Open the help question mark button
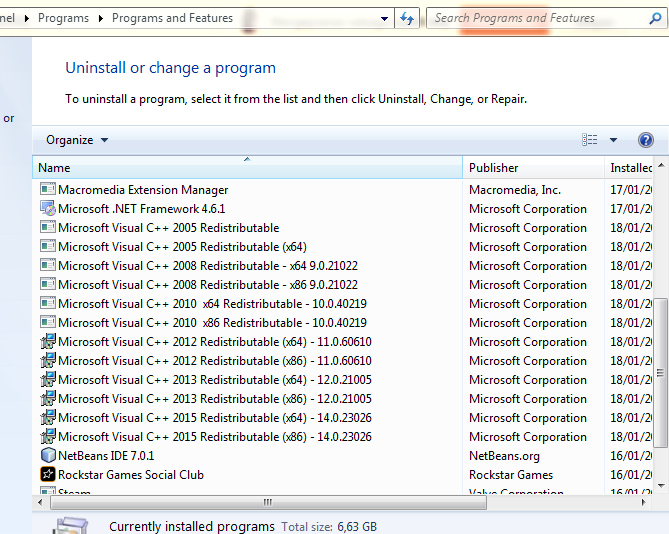Screen dimensions: 669x534 coord(646,139)
